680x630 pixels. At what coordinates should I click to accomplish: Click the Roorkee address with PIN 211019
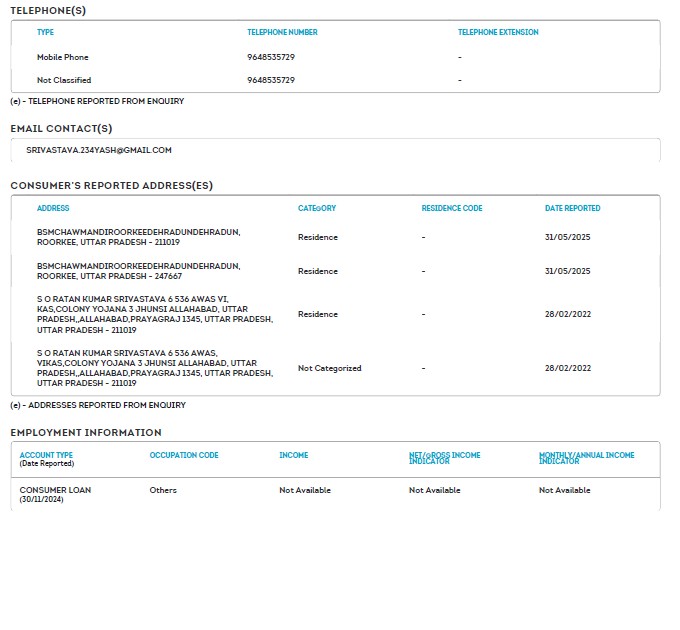(138, 237)
